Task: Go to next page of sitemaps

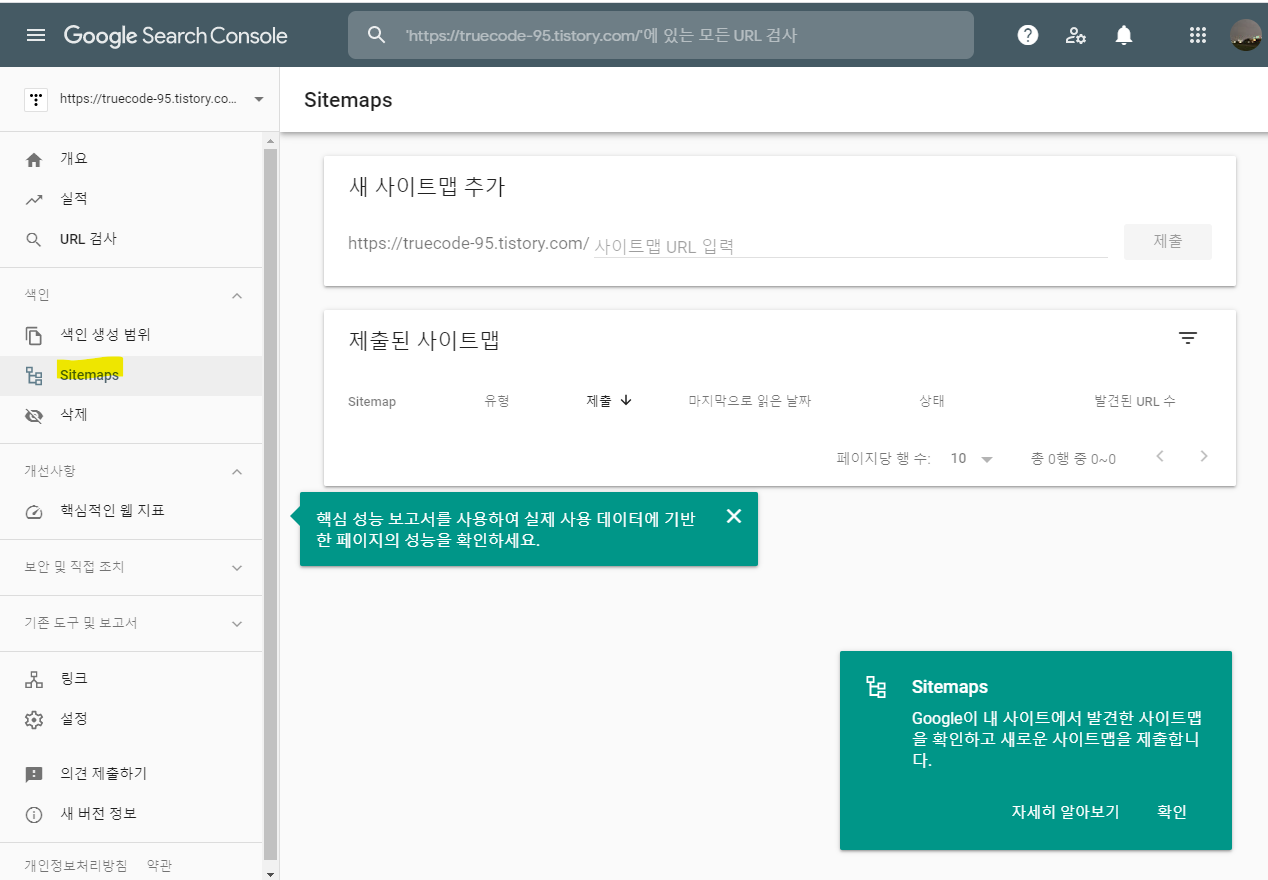Action: (x=1204, y=456)
